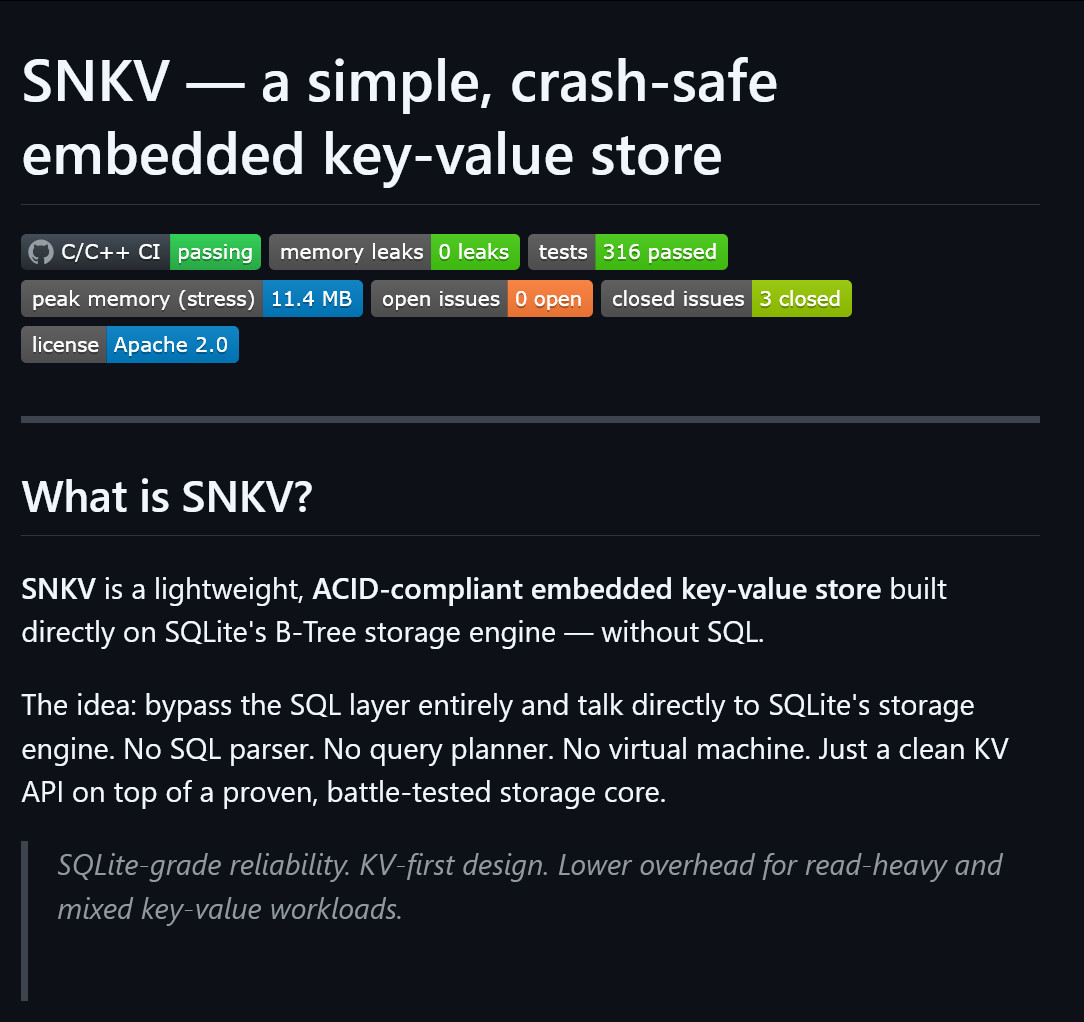Screen dimensions: 1084x1022
Task: View the '3 closed' issues count
Action: point(800,299)
